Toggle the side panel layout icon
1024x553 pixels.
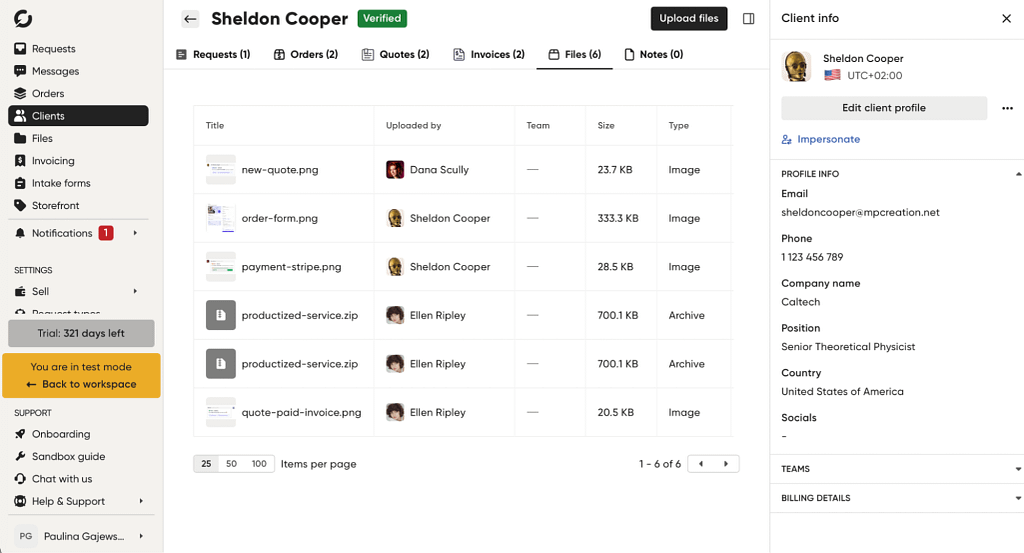point(748,18)
